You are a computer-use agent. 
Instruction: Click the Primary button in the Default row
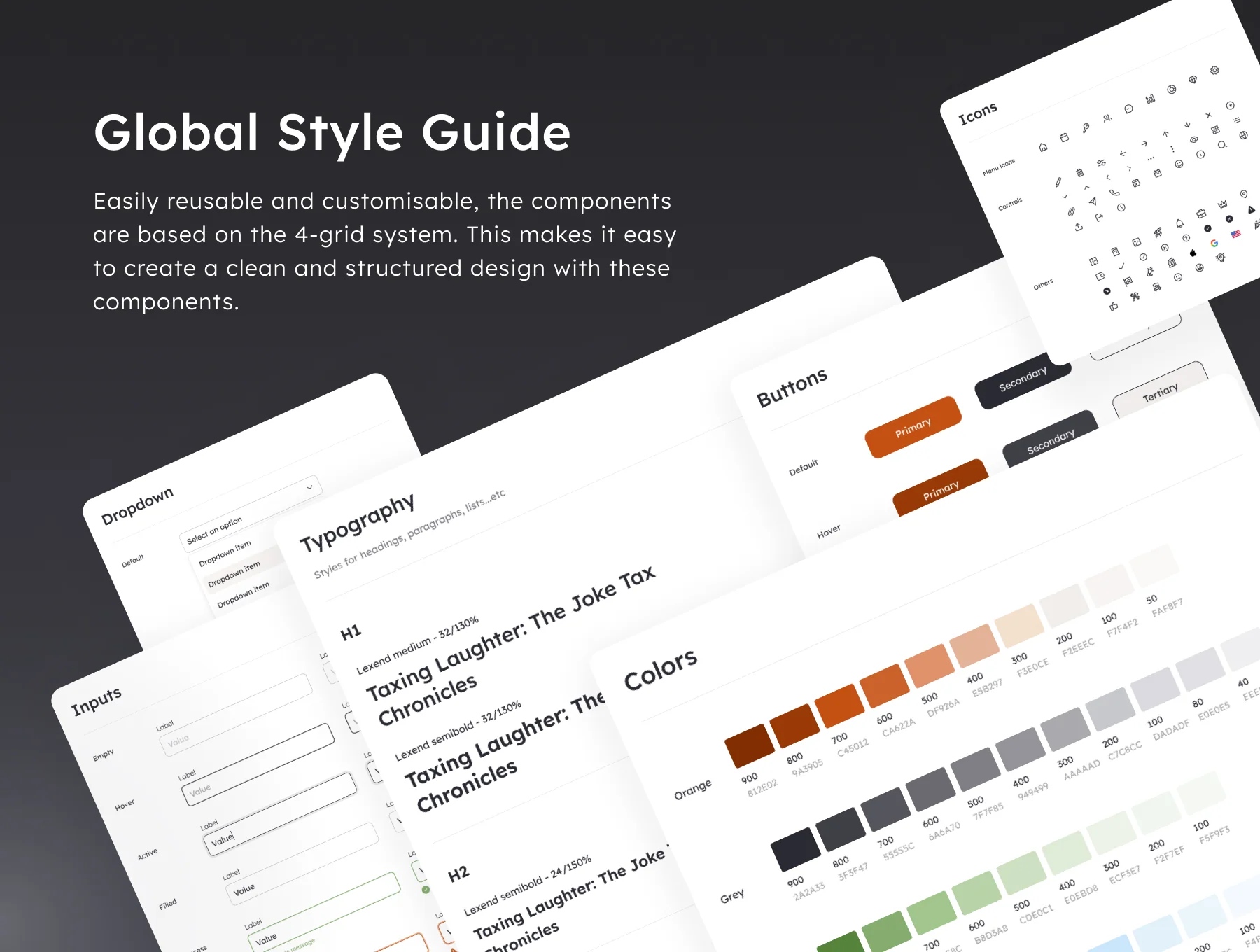pyautogui.click(x=913, y=427)
